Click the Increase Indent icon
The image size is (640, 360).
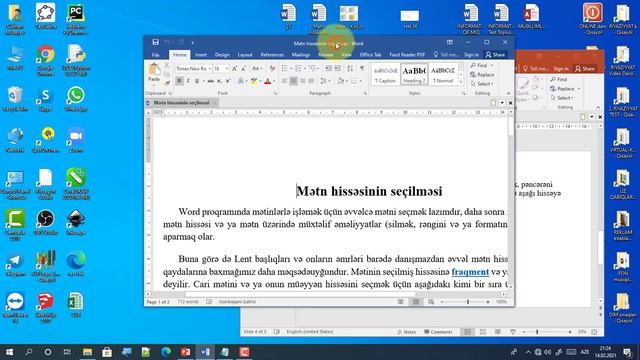[x=338, y=69]
